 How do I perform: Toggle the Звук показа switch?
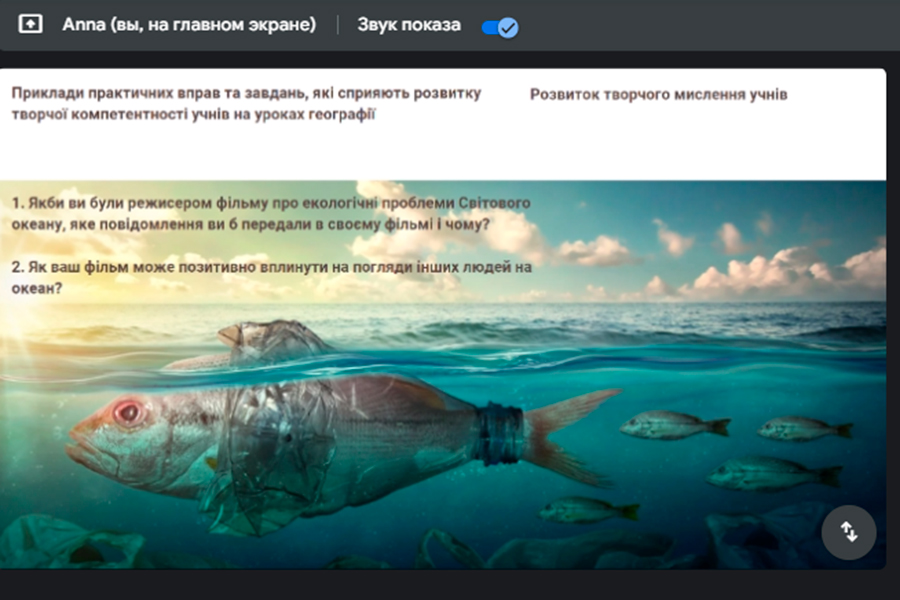500,27
